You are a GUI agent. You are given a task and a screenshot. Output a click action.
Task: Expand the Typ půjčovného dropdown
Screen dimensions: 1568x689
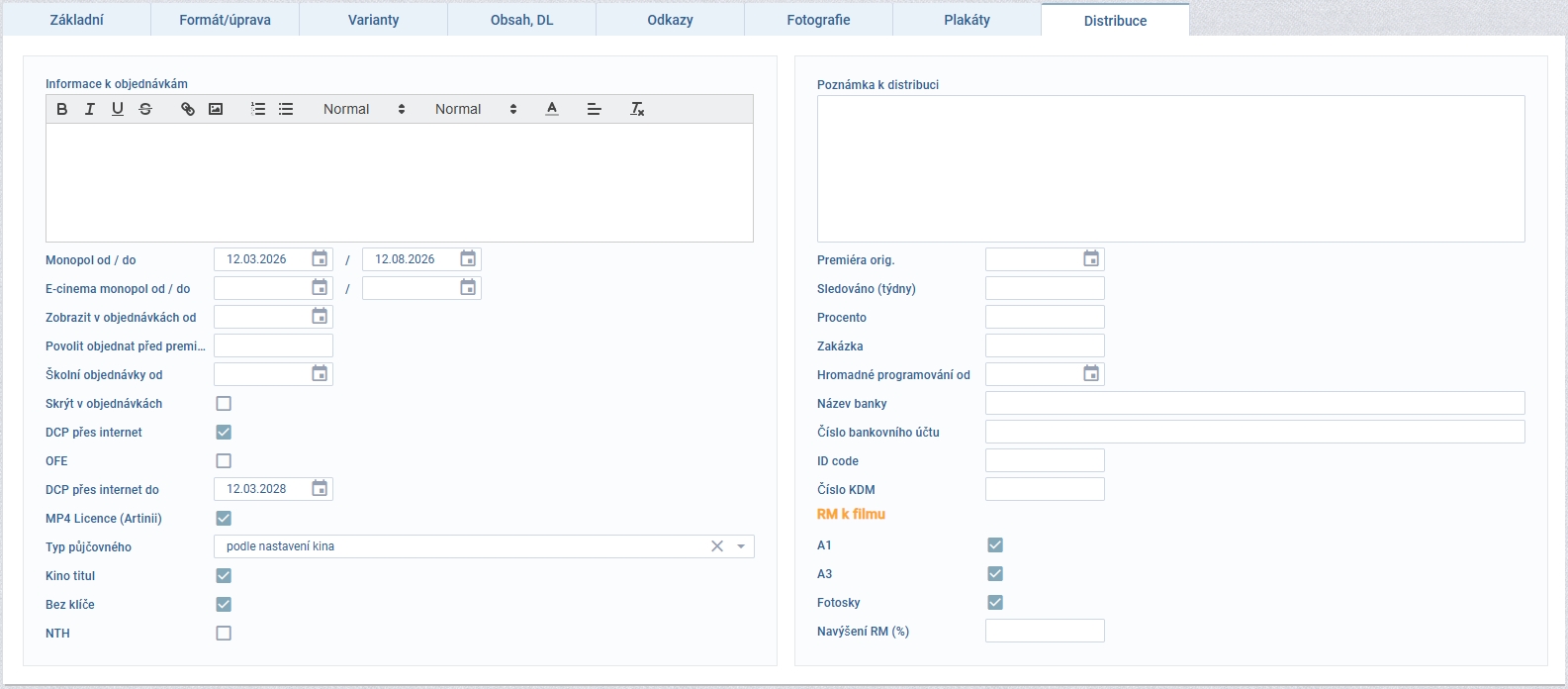(741, 546)
